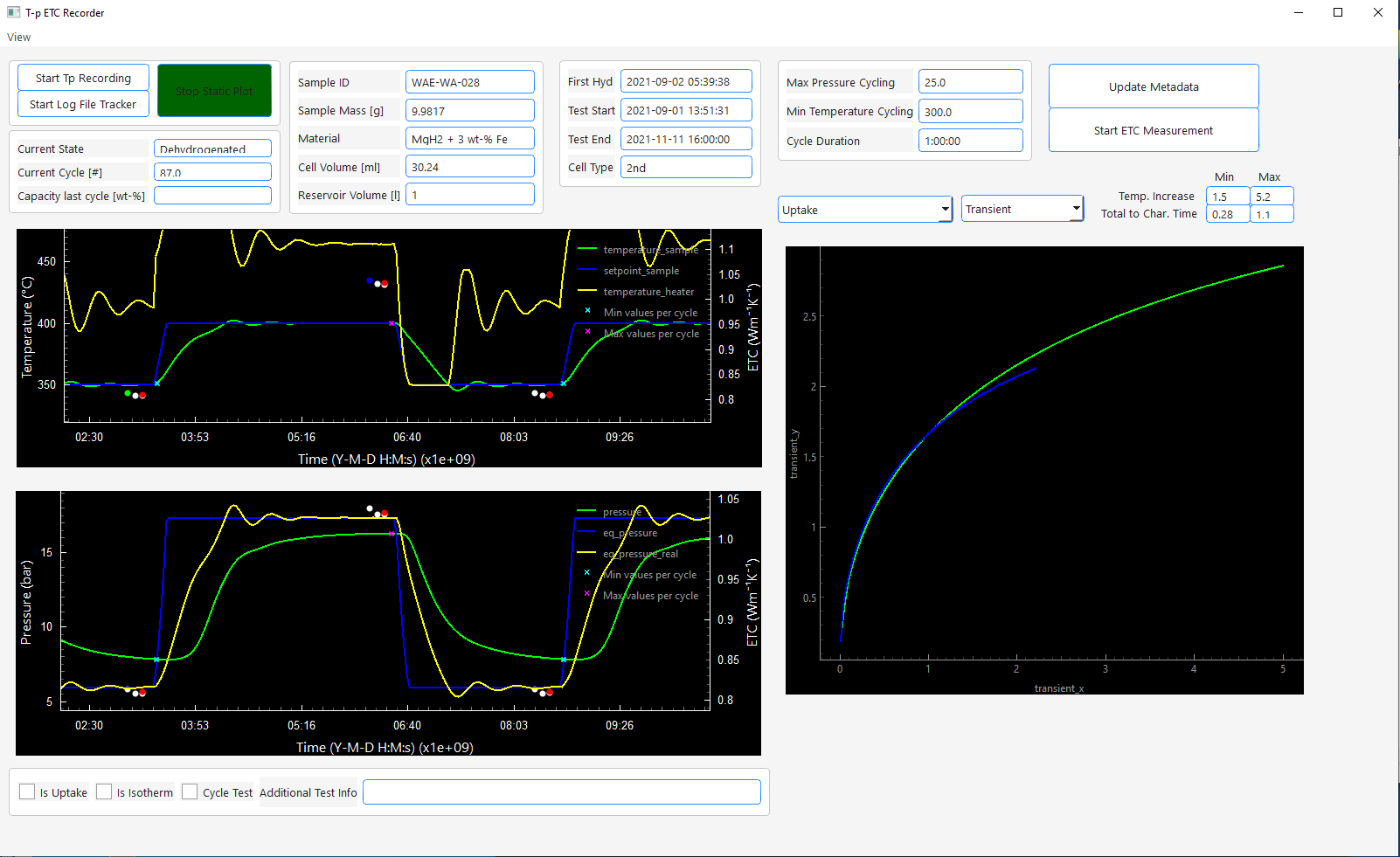Click the Start Log File Tracker button
Viewport: 1400px width, 857px height.
click(x=82, y=104)
